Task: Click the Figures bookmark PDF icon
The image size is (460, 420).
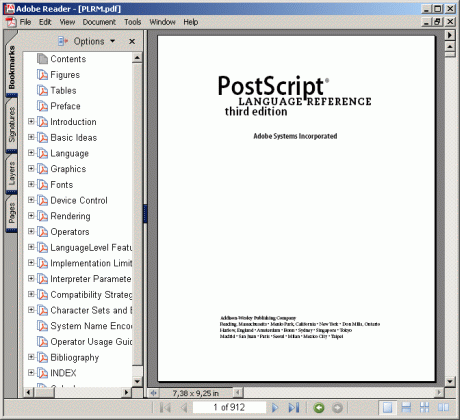Action: [42, 75]
